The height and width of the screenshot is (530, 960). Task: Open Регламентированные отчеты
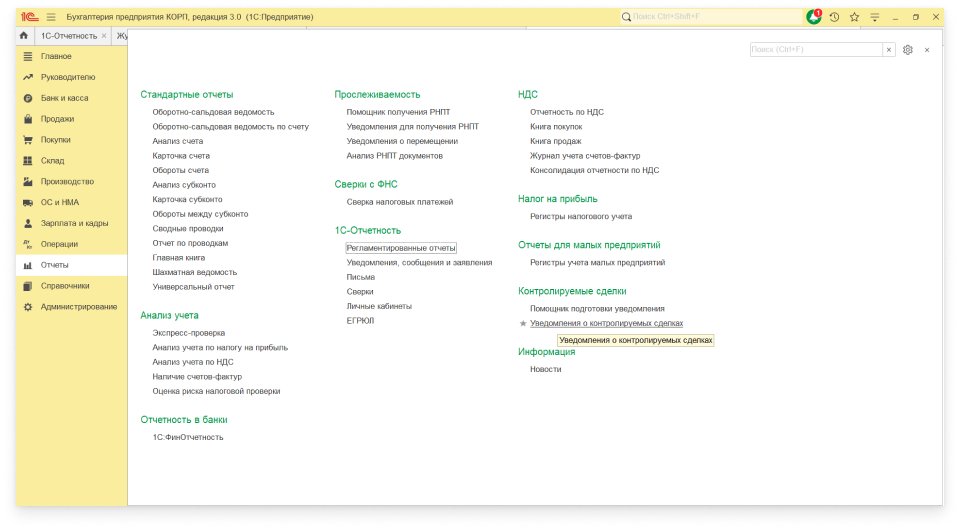coord(401,248)
